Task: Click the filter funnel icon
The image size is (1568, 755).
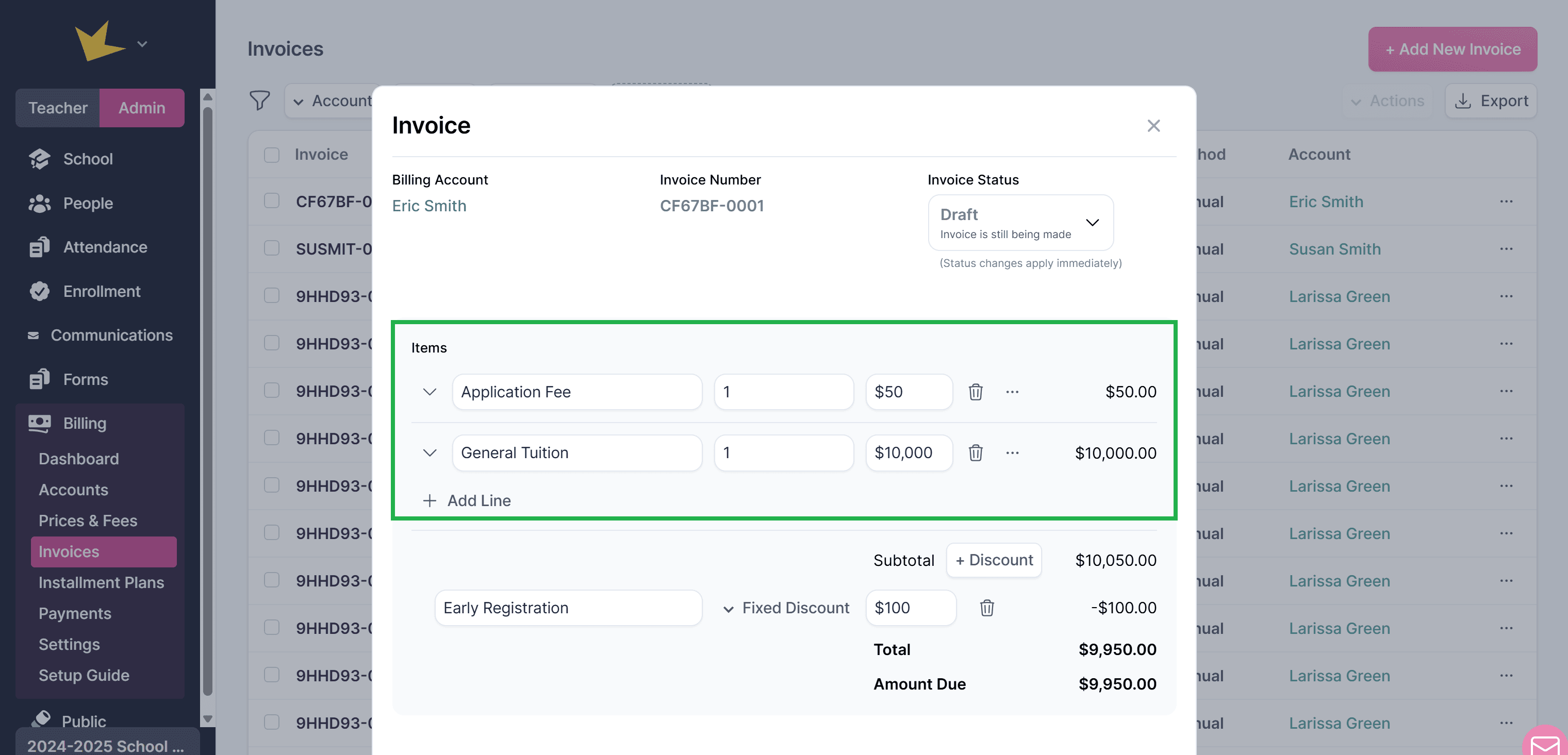Action: (259, 100)
